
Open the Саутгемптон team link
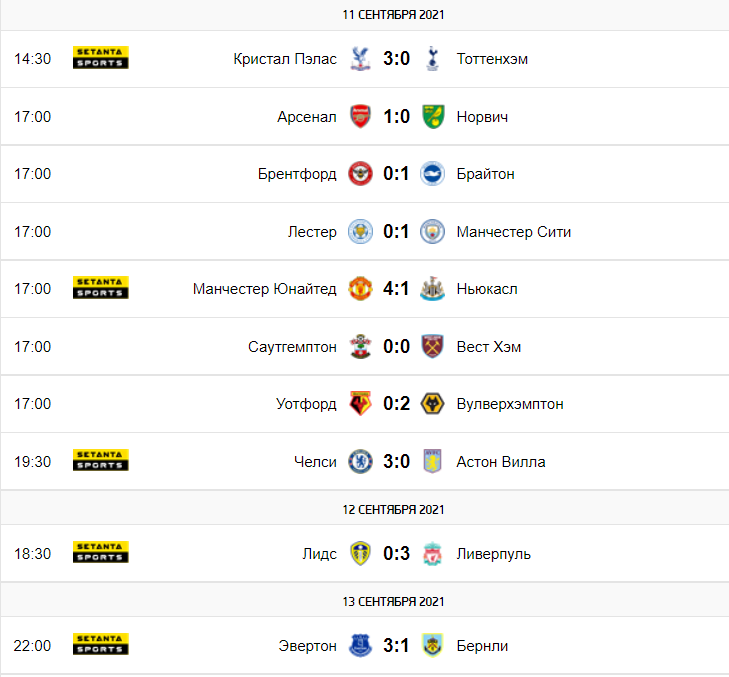pos(292,347)
